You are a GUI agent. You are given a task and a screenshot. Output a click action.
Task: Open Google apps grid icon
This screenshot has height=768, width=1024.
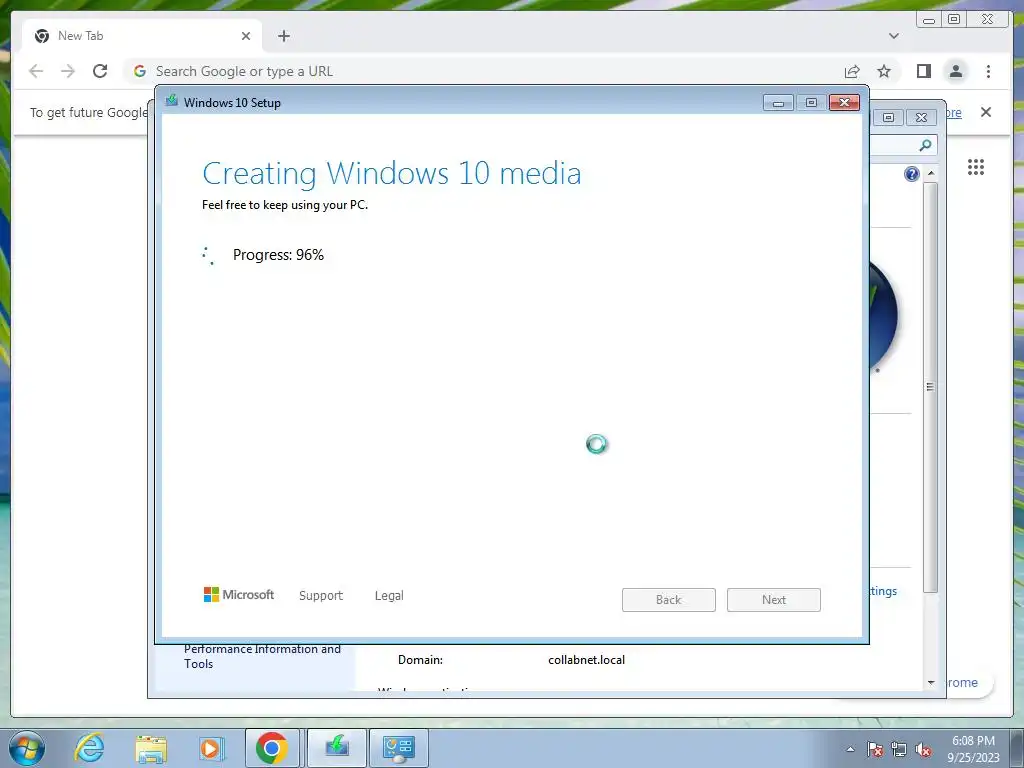click(x=976, y=167)
